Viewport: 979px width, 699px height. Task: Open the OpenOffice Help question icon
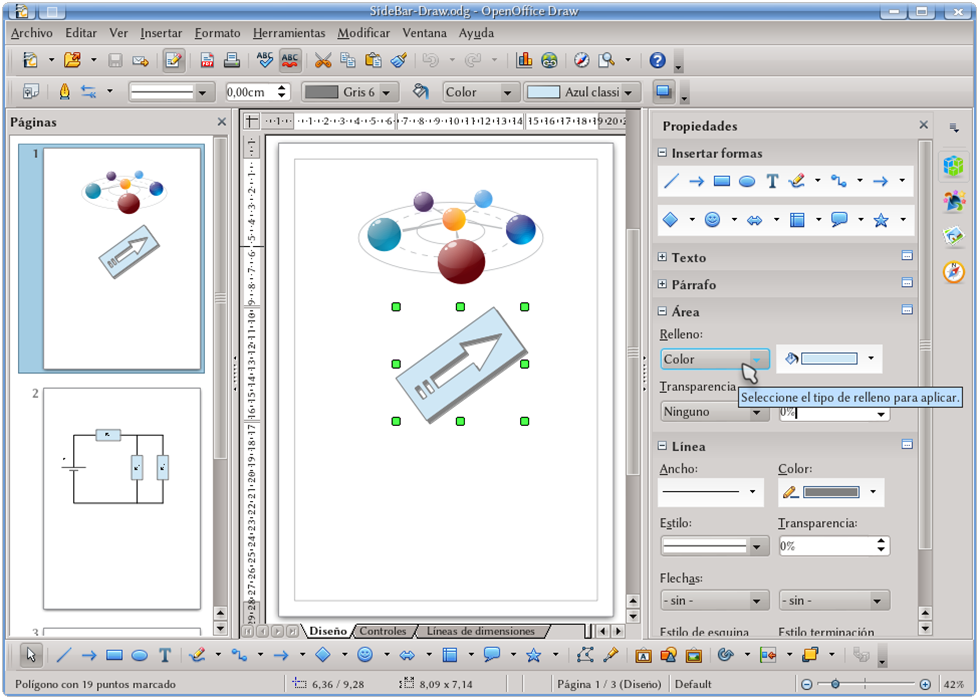(657, 60)
